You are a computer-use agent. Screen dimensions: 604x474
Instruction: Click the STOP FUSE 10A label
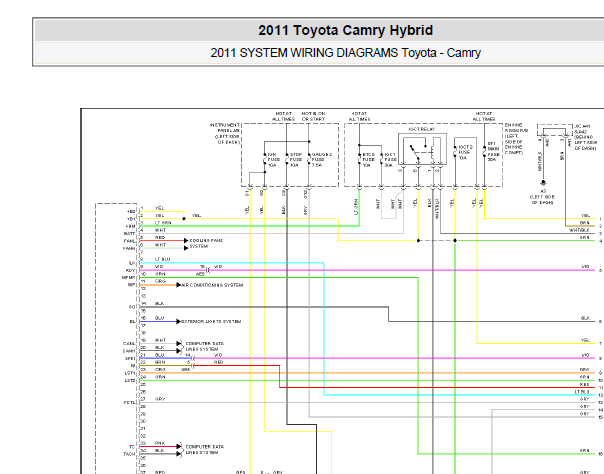point(296,160)
